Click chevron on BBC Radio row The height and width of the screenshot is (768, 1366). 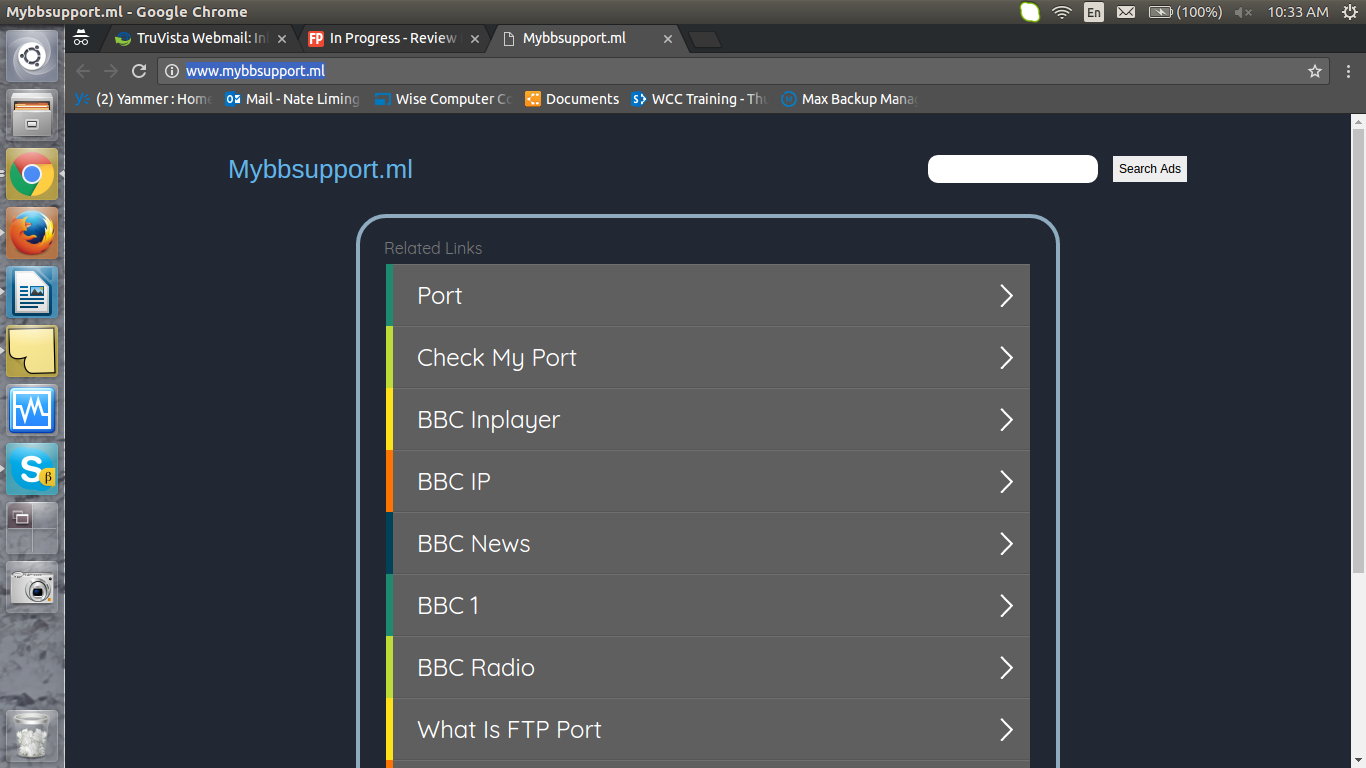[x=1007, y=668]
